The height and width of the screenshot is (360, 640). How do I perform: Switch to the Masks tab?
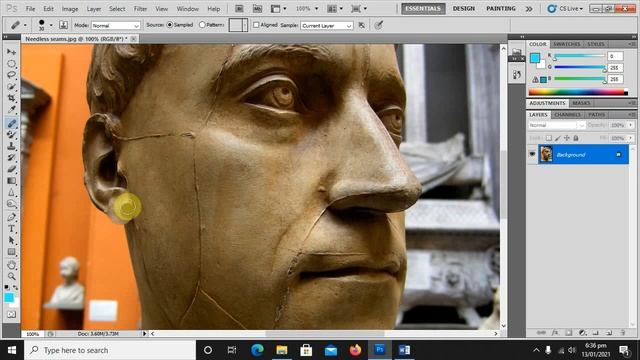pyautogui.click(x=581, y=103)
